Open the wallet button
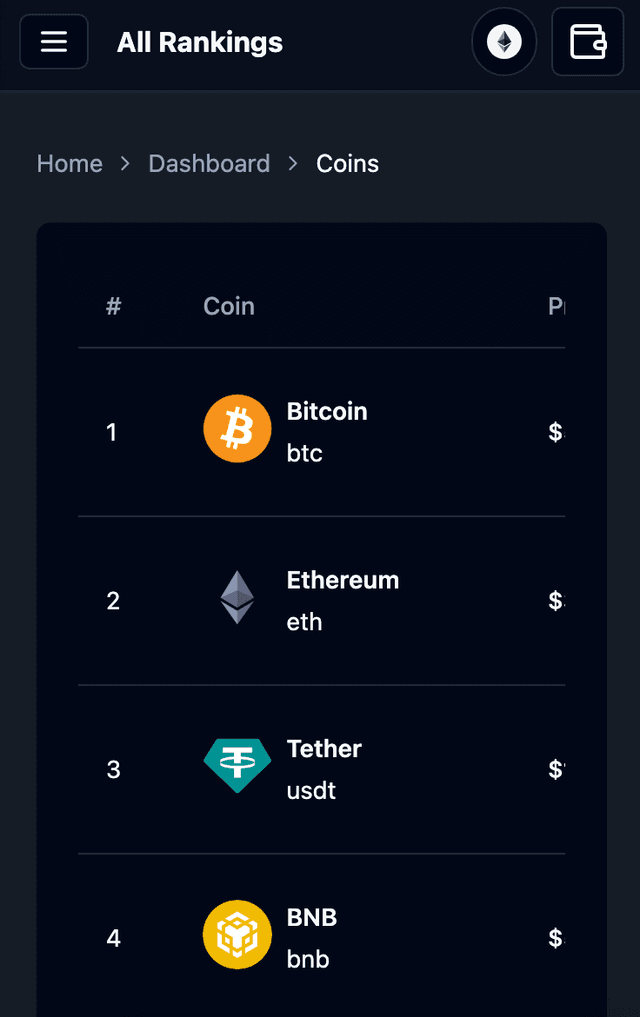 [x=587, y=42]
